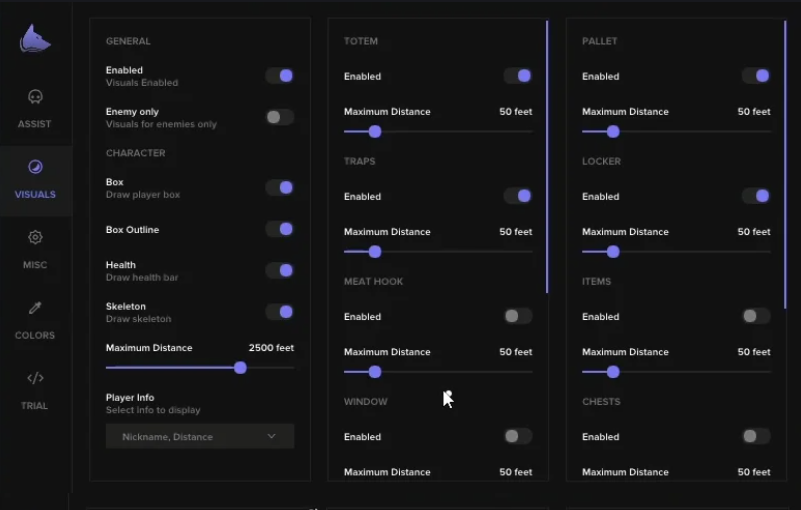The image size is (801, 510).
Task: Click the Locker Maximum Distance slider handle
Action: click(x=613, y=252)
